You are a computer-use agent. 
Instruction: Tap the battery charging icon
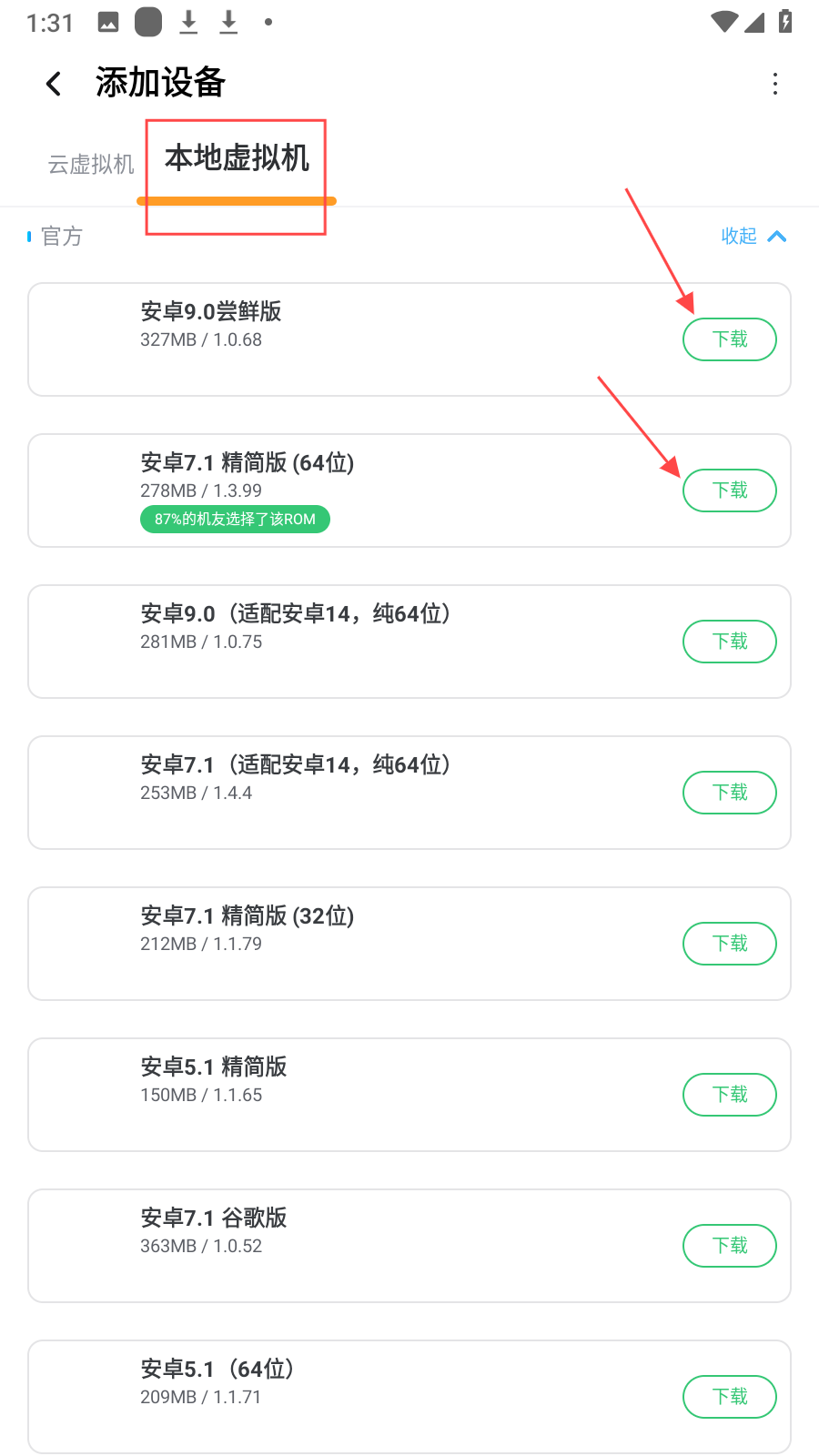click(x=785, y=21)
